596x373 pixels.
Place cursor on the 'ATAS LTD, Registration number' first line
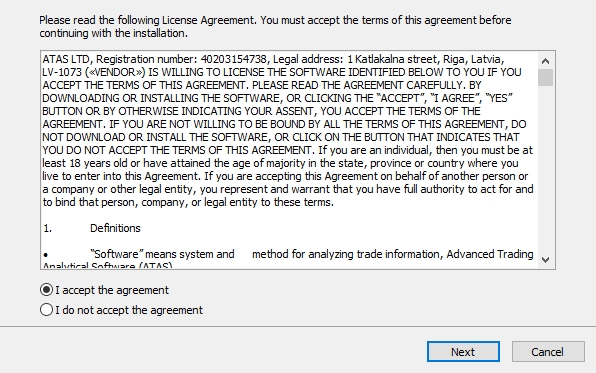point(273,59)
